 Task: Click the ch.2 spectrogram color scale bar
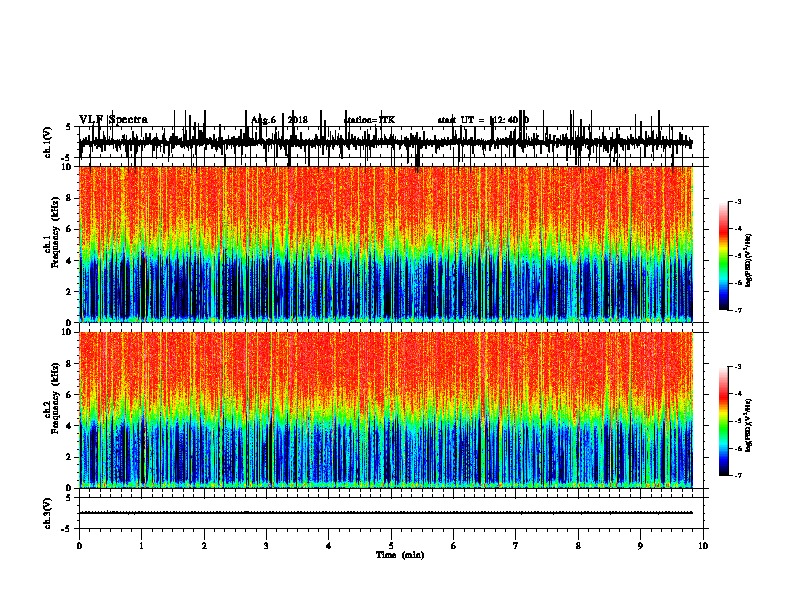723,421
